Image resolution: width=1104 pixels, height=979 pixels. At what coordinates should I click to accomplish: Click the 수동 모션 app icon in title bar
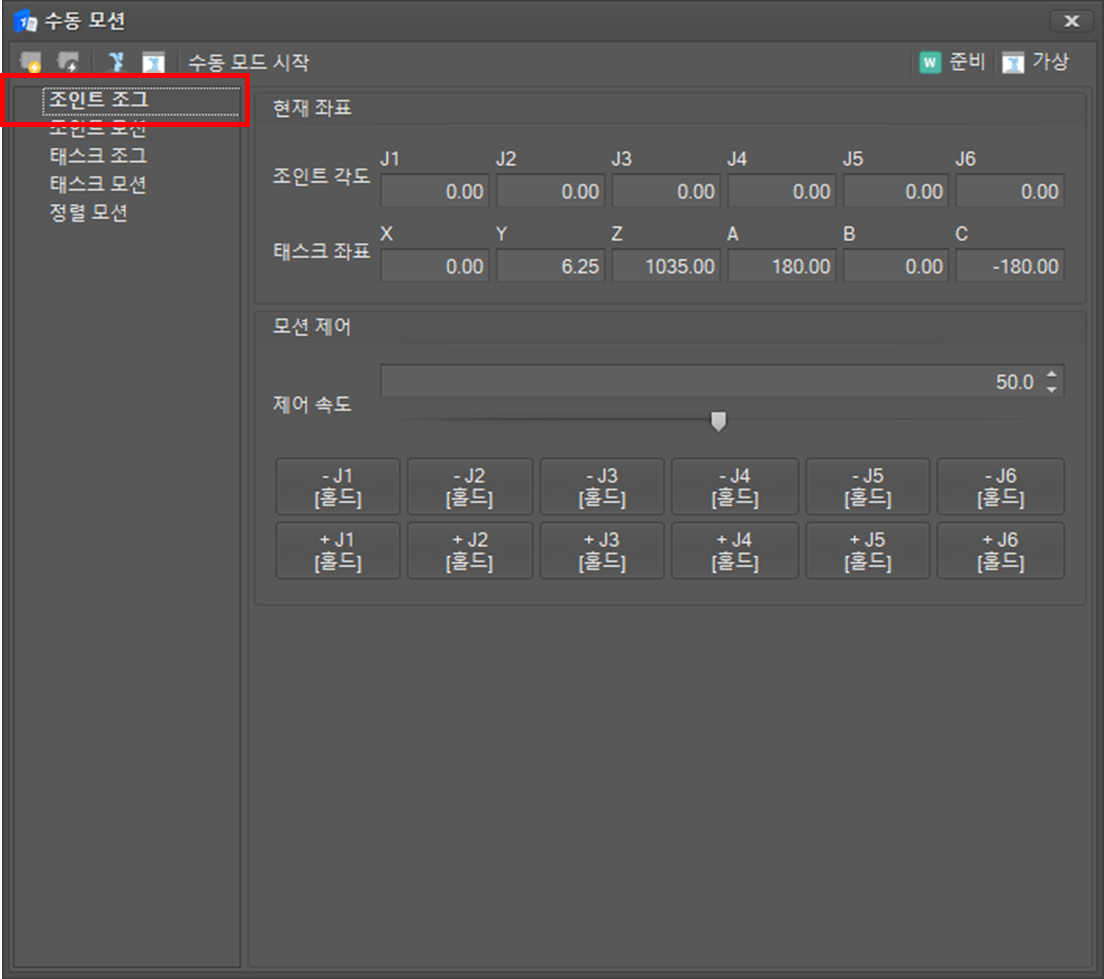pos(24,20)
